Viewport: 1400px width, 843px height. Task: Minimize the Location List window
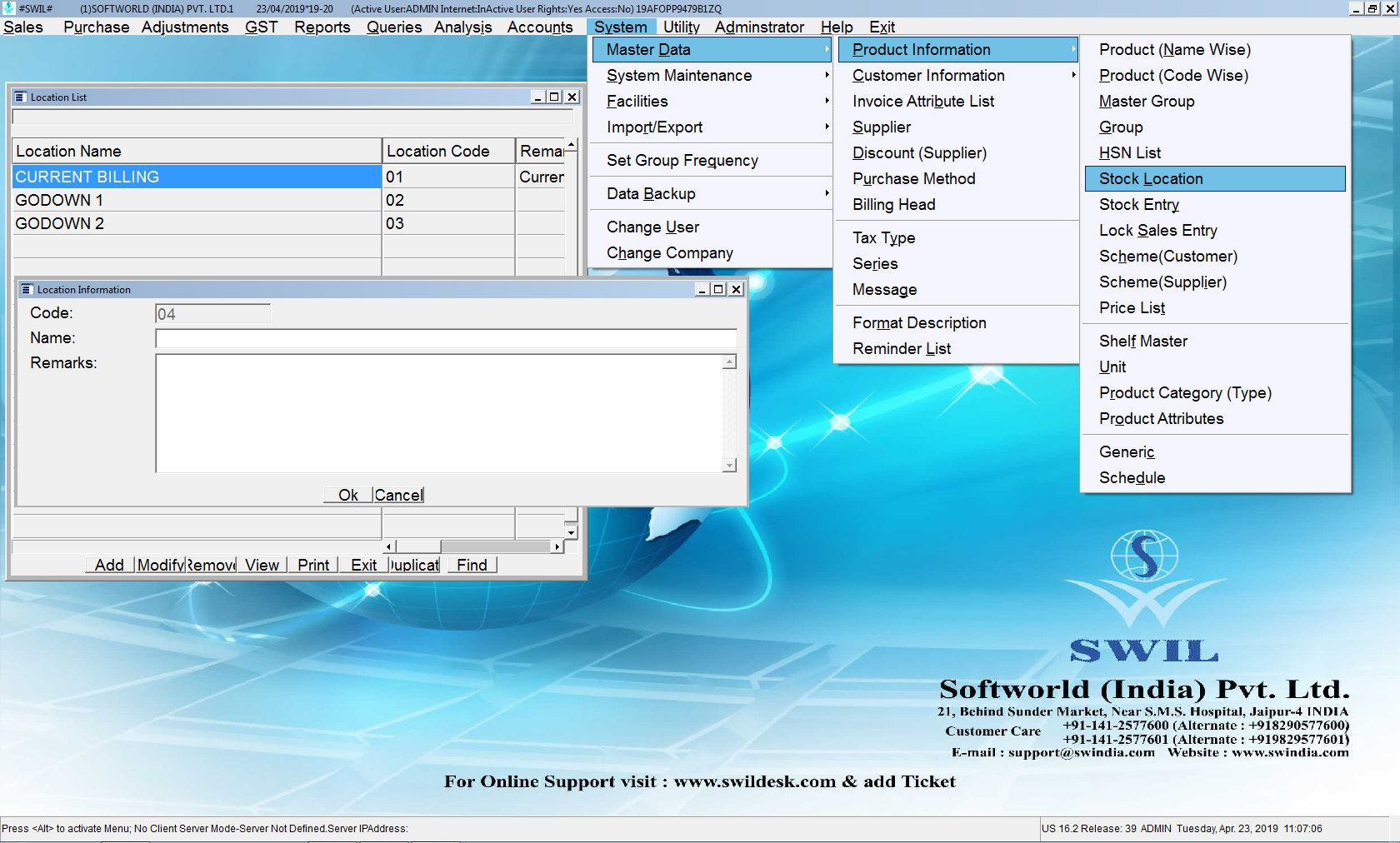click(x=538, y=97)
